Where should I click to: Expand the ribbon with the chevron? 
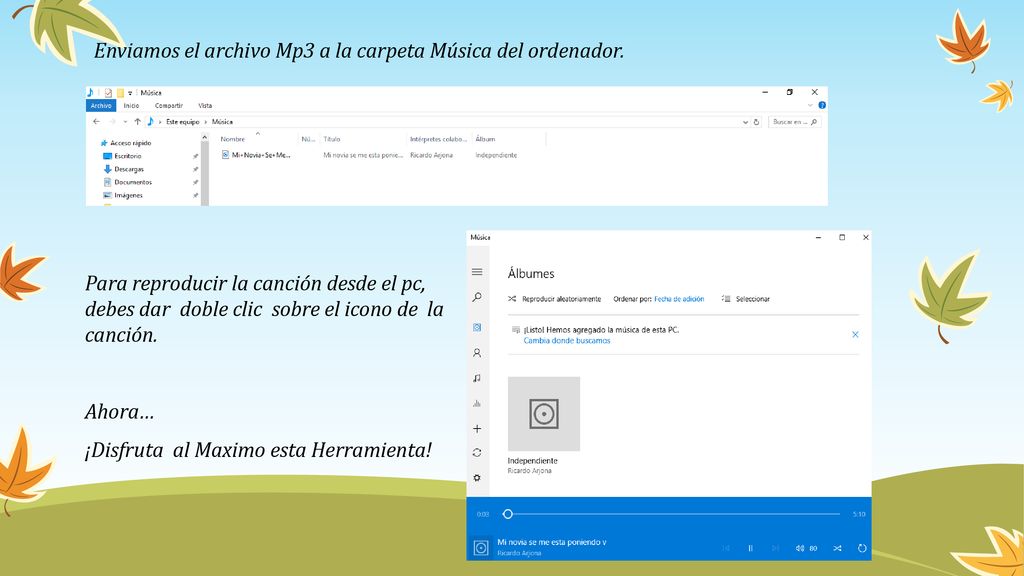click(810, 105)
